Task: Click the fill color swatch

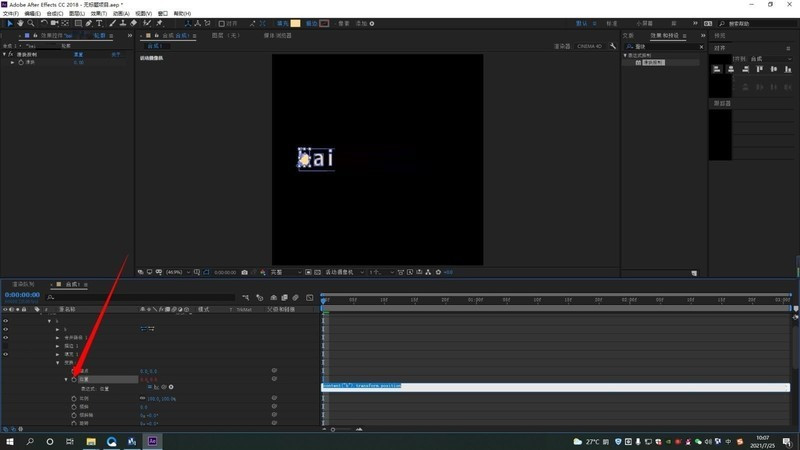Action: tap(295, 23)
